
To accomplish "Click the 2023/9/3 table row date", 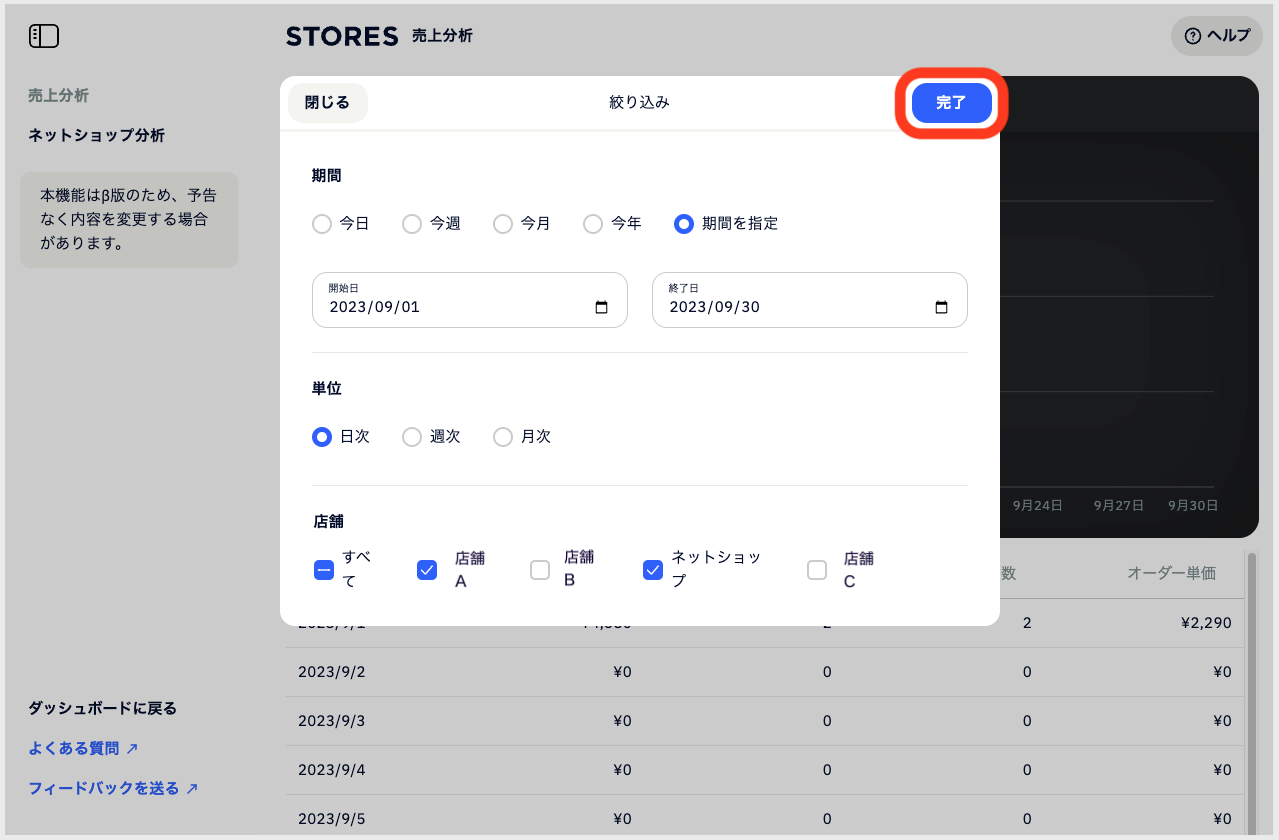I will click(x=332, y=721).
